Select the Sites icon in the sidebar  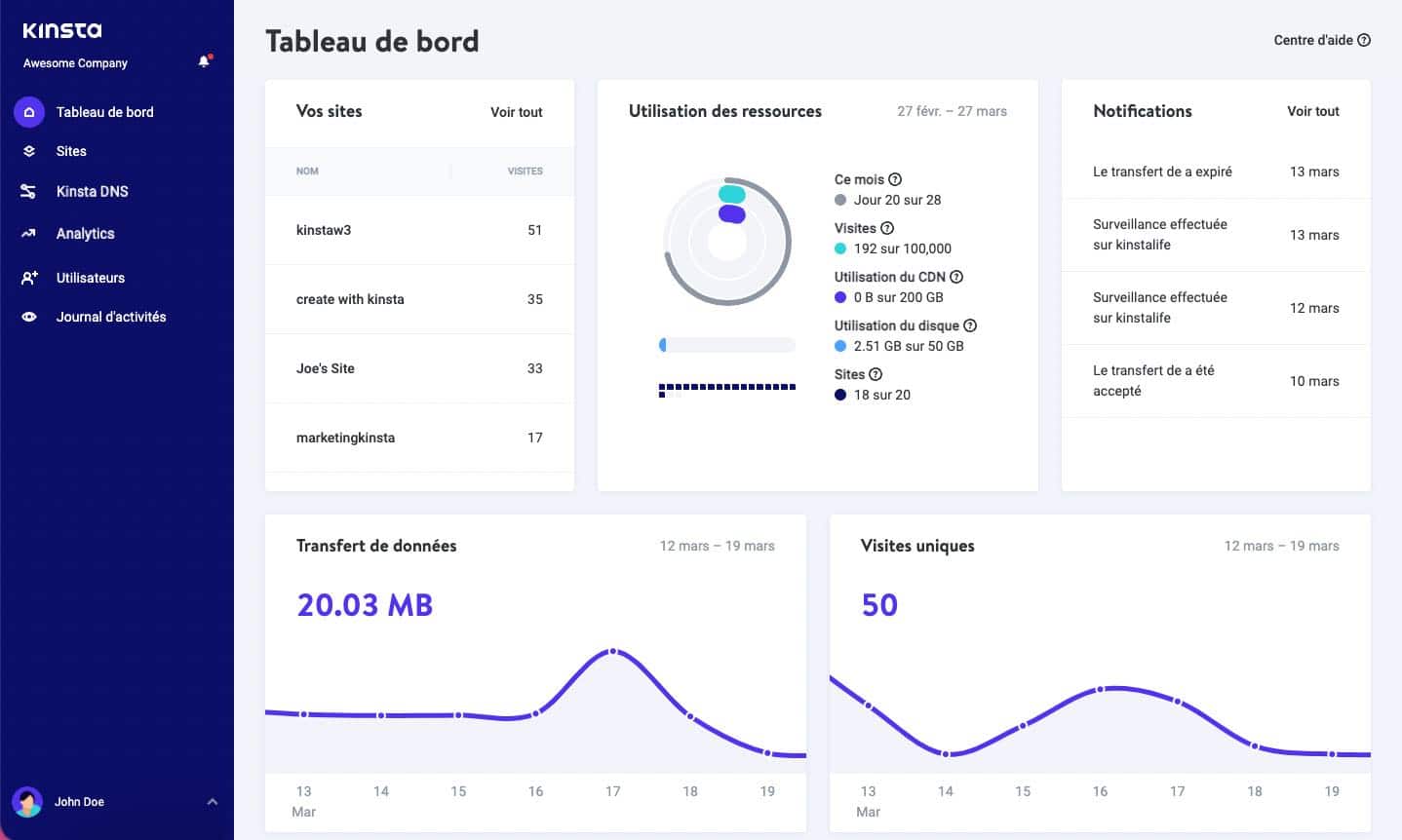click(29, 151)
